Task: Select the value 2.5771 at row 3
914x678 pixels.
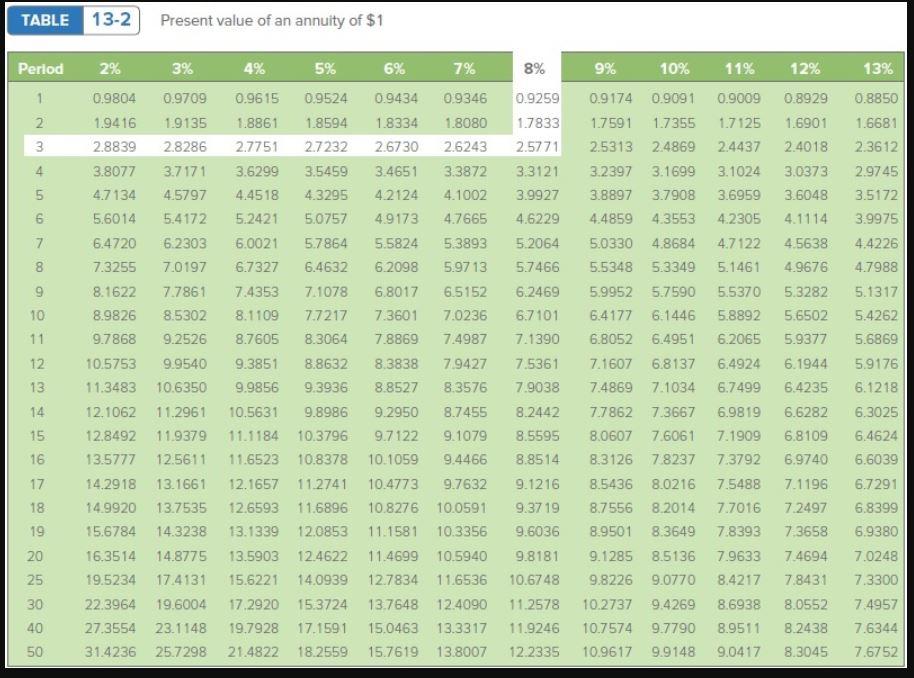Action: pos(535,147)
